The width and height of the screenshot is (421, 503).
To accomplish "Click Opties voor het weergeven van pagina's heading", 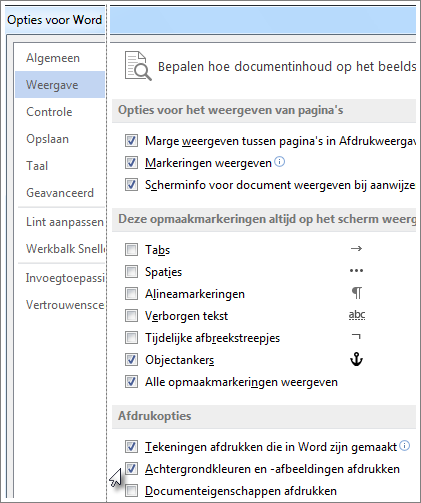I will coord(231,110).
